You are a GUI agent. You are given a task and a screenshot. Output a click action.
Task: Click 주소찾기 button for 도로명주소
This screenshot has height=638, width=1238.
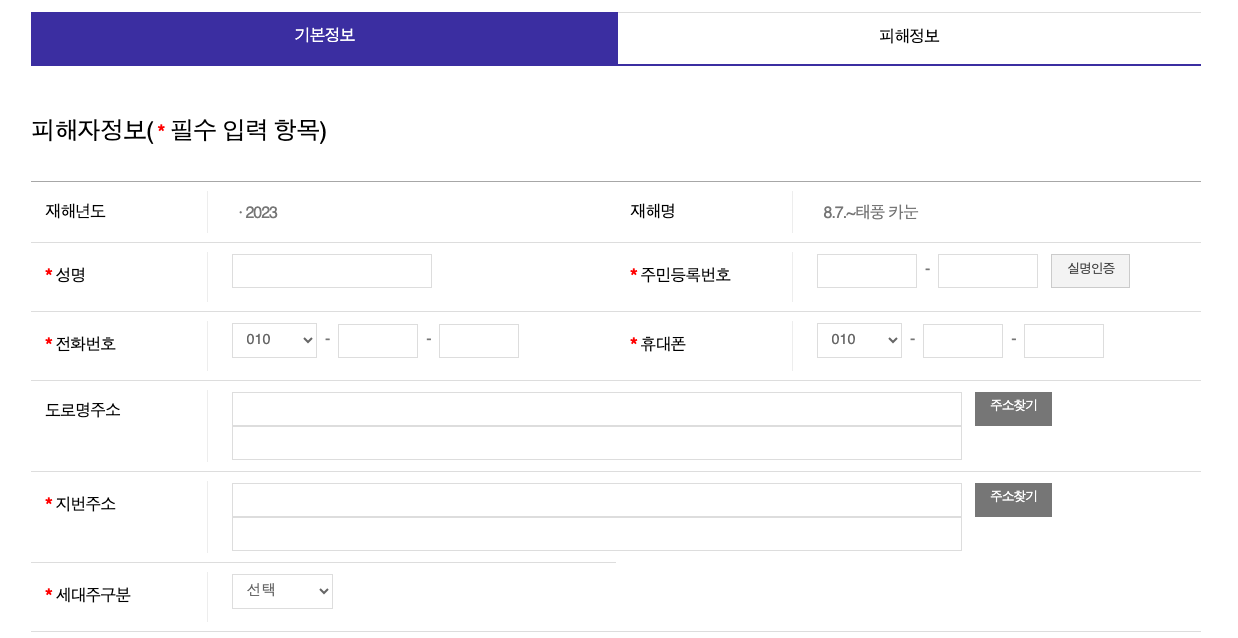pos(1013,409)
